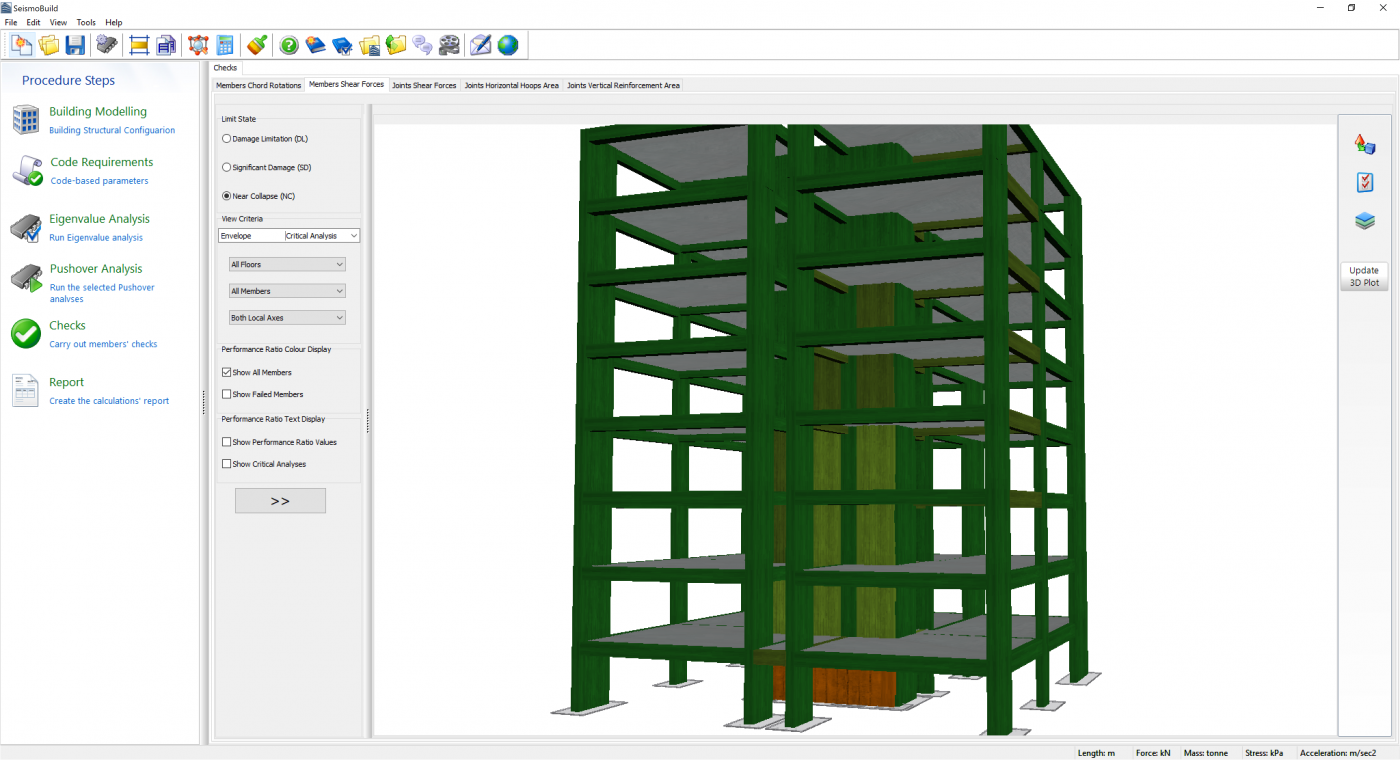Click Create the calculations' report link

[109, 401]
